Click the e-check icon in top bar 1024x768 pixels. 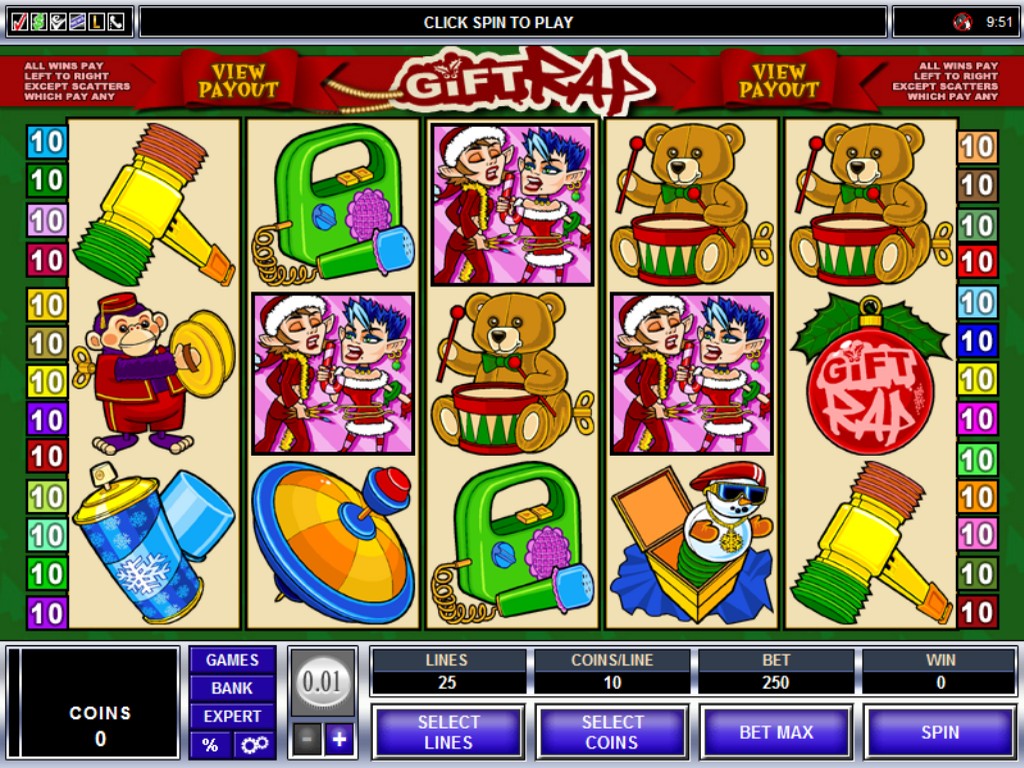(57, 22)
